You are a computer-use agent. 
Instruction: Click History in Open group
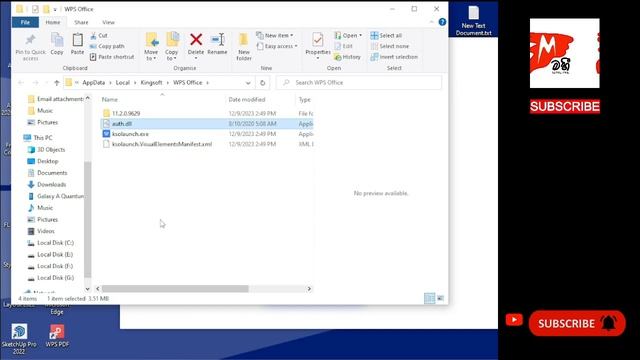pyautogui.click(x=347, y=57)
